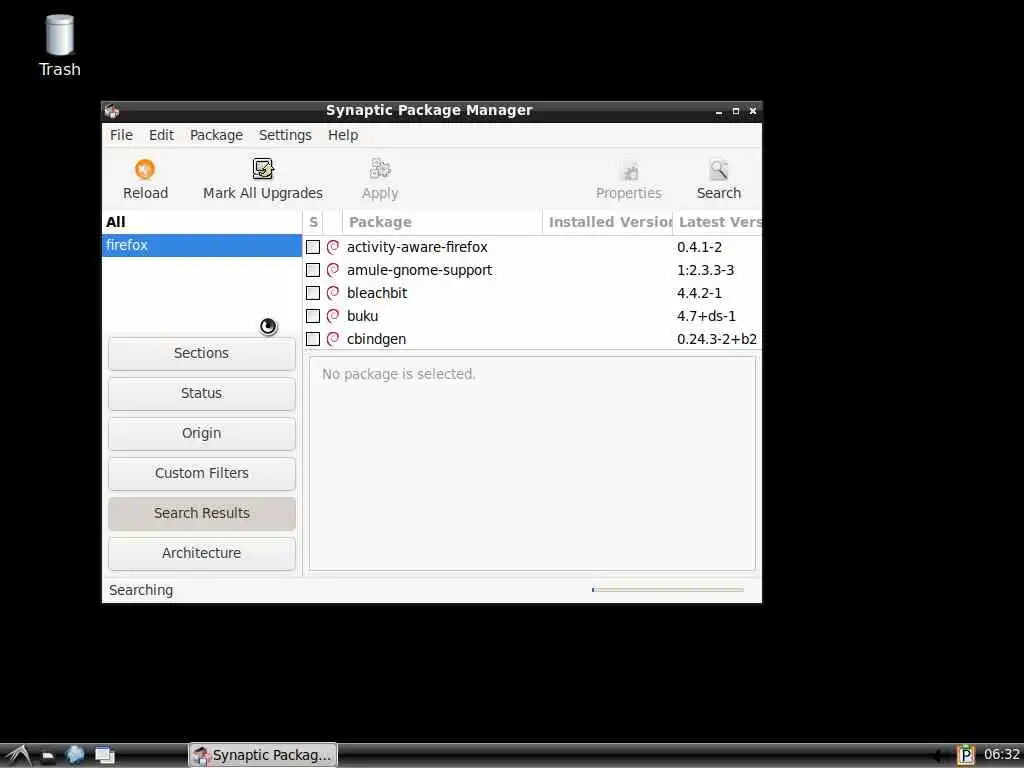
Task: Click version 4.7+ds-1
Action: coord(706,315)
